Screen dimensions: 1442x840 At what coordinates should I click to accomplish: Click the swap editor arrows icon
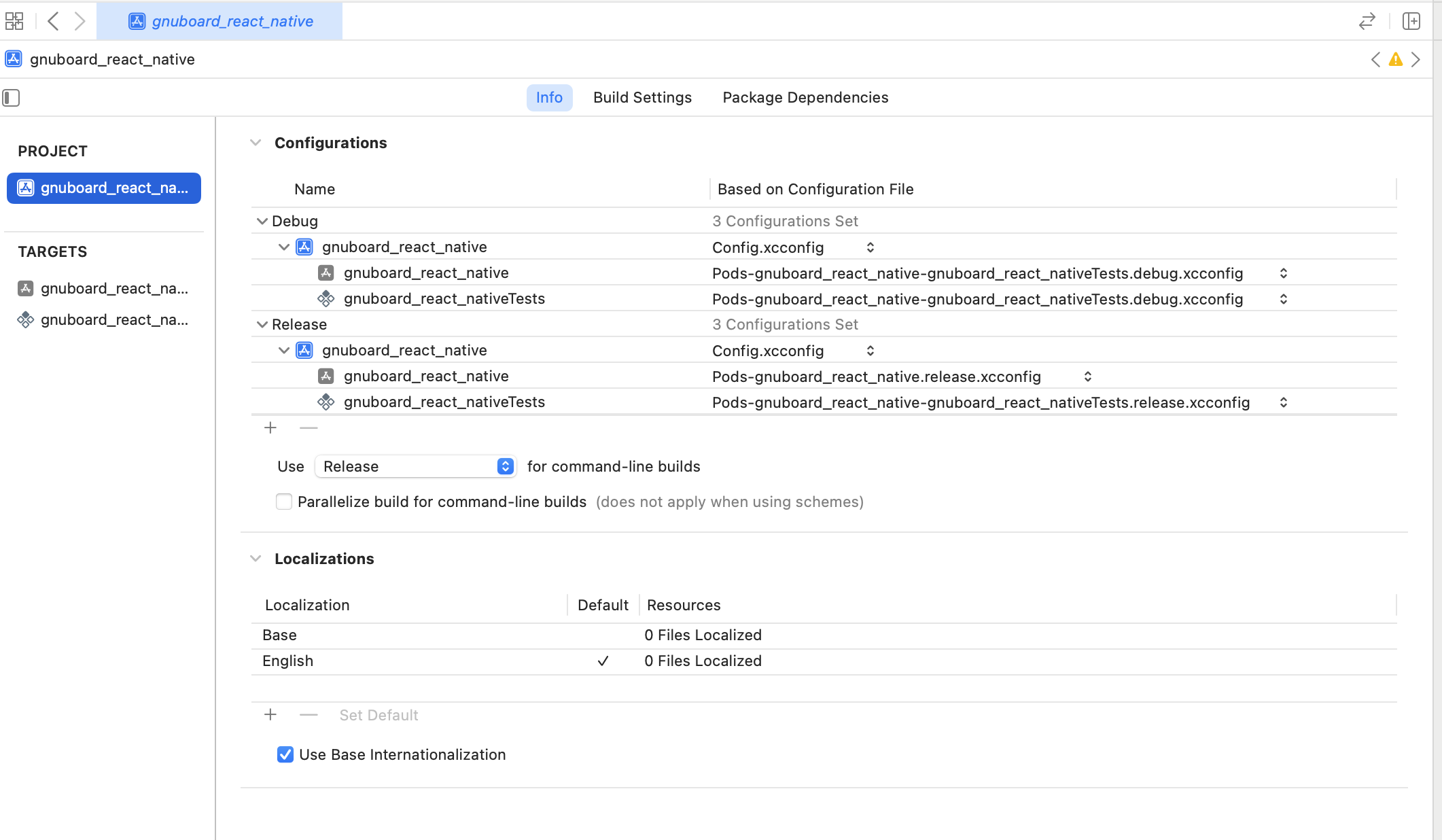[1367, 21]
